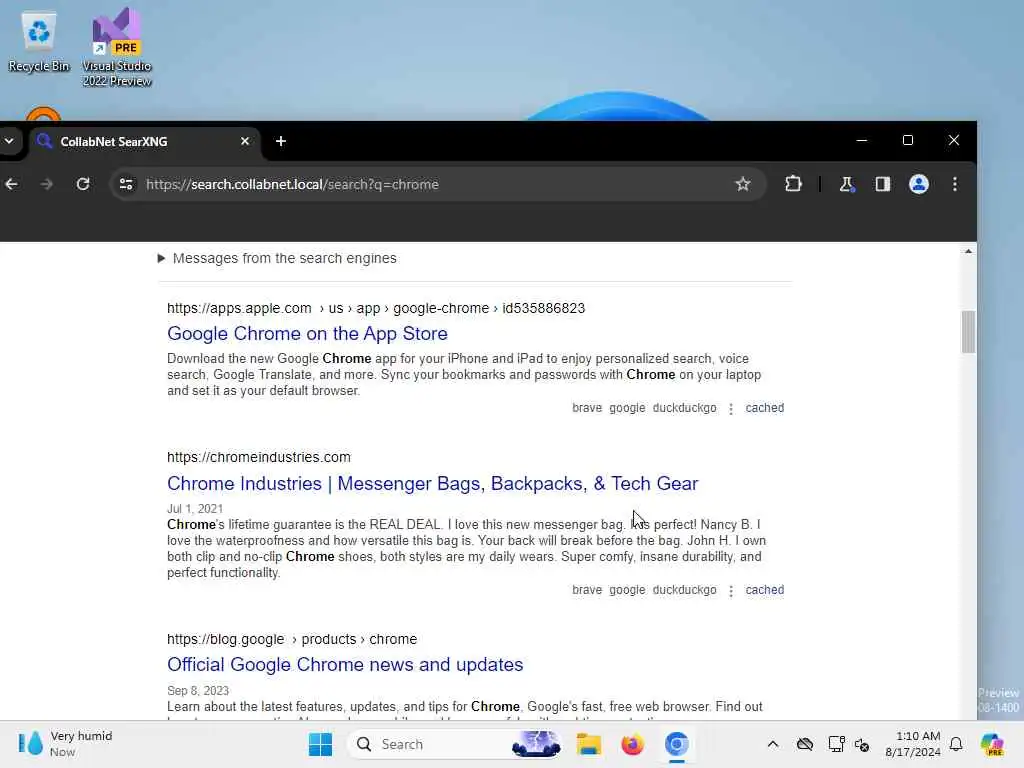Open Chrome Industries Messenger Bags result
Image resolution: width=1024 pixels, height=768 pixels.
pyautogui.click(x=432, y=483)
